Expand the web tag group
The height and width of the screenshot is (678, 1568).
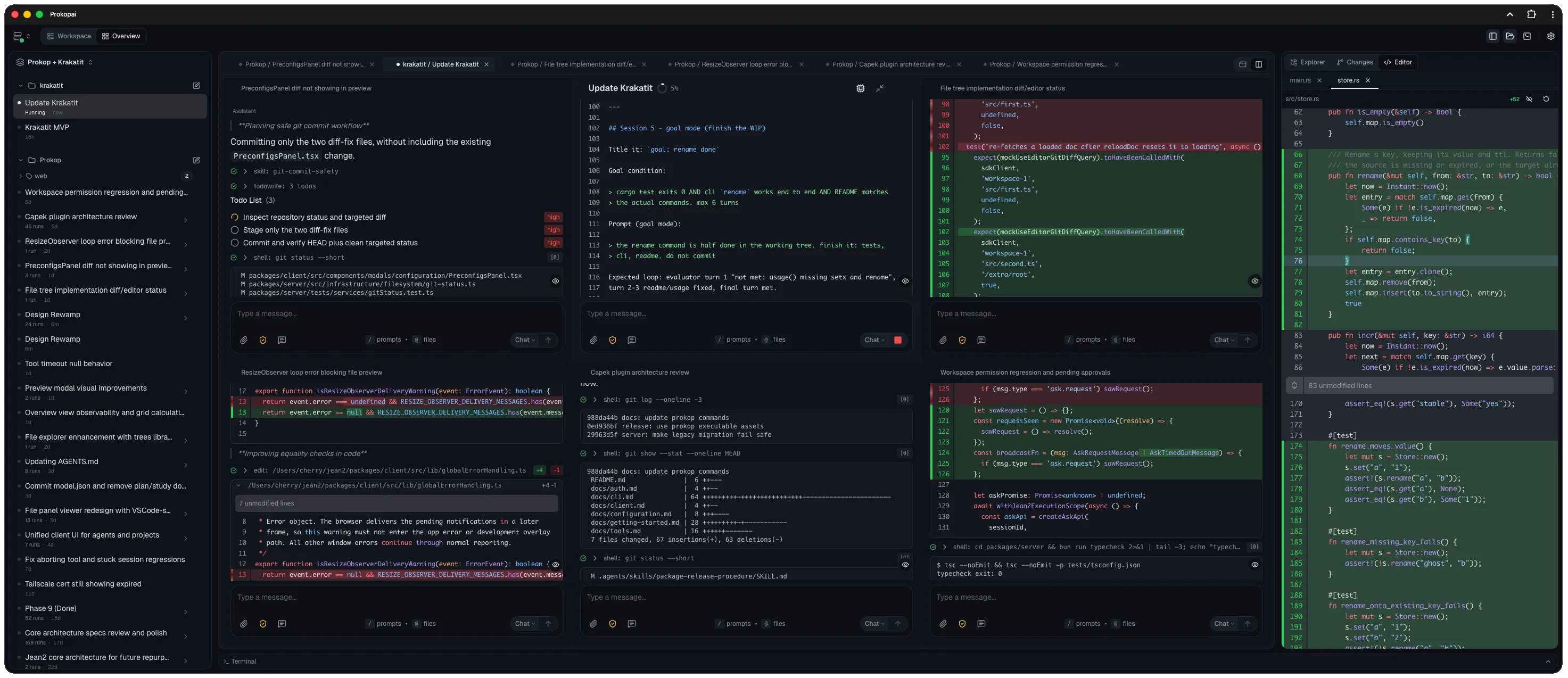pos(20,177)
